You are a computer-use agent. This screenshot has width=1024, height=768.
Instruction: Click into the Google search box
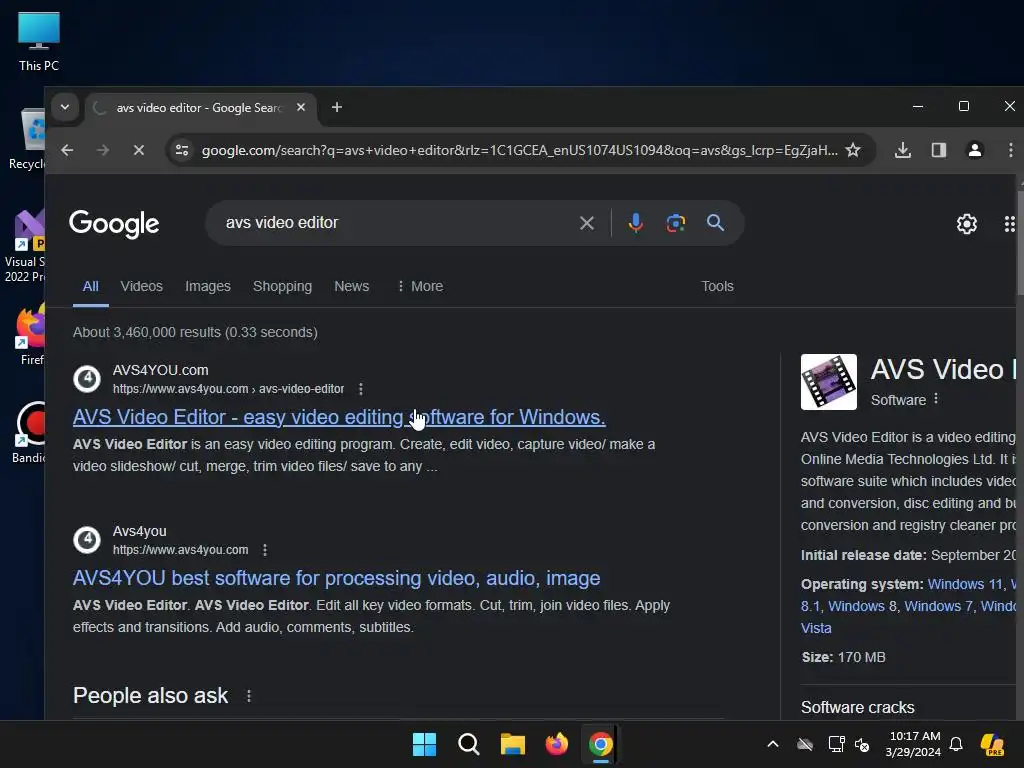[x=395, y=223]
